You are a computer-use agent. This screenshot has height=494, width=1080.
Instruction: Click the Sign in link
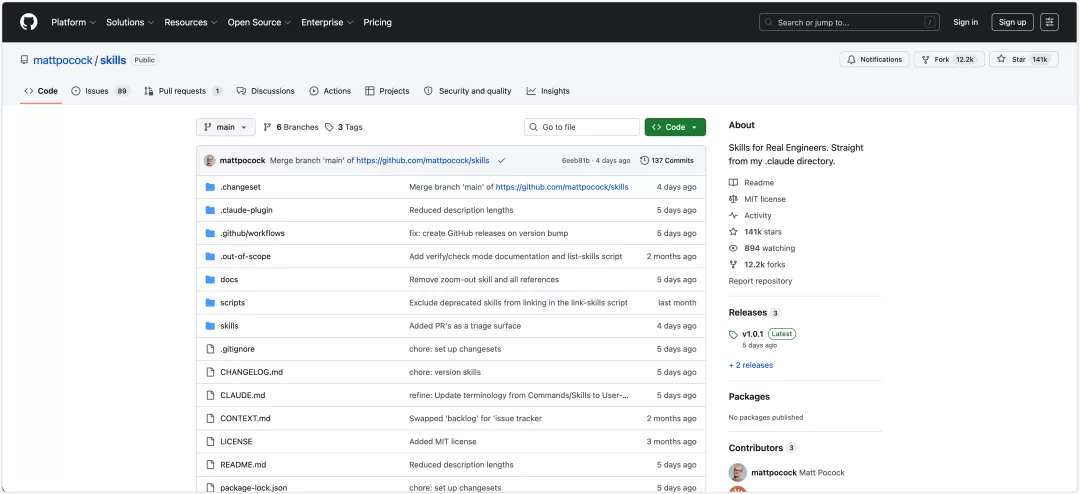[966, 22]
